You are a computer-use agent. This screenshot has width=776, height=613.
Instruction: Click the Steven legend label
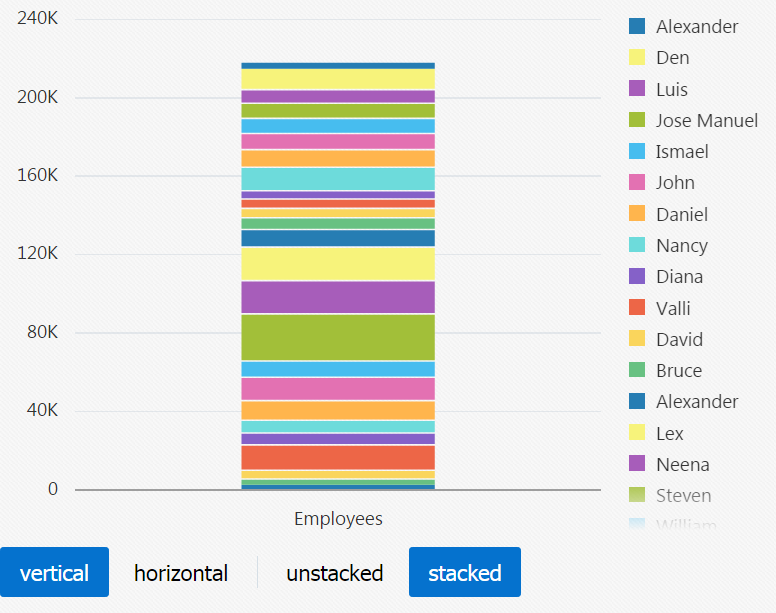pos(683,496)
